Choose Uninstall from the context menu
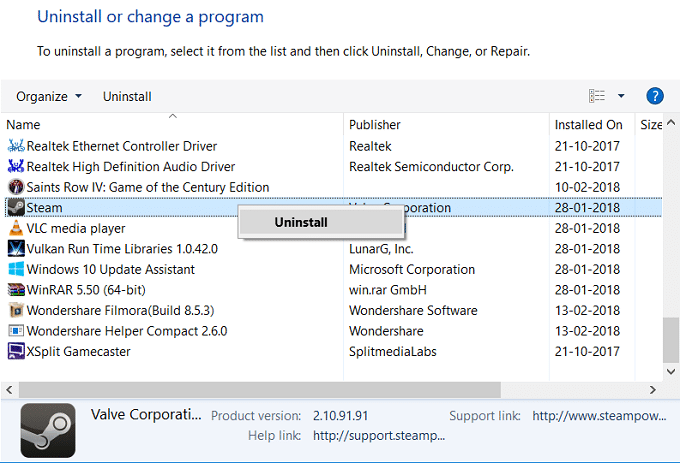The height and width of the screenshot is (463, 680). pos(301,222)
